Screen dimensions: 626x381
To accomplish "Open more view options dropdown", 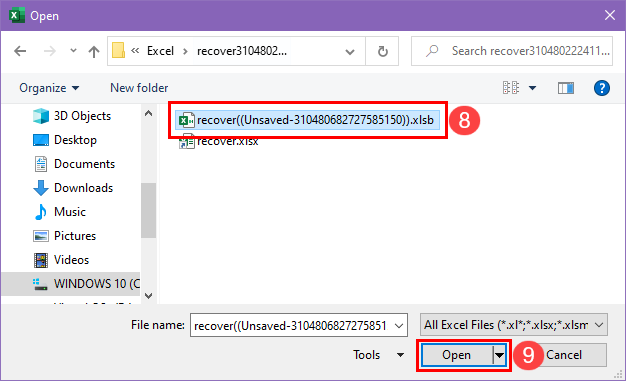I will click(x=532, y=88).
